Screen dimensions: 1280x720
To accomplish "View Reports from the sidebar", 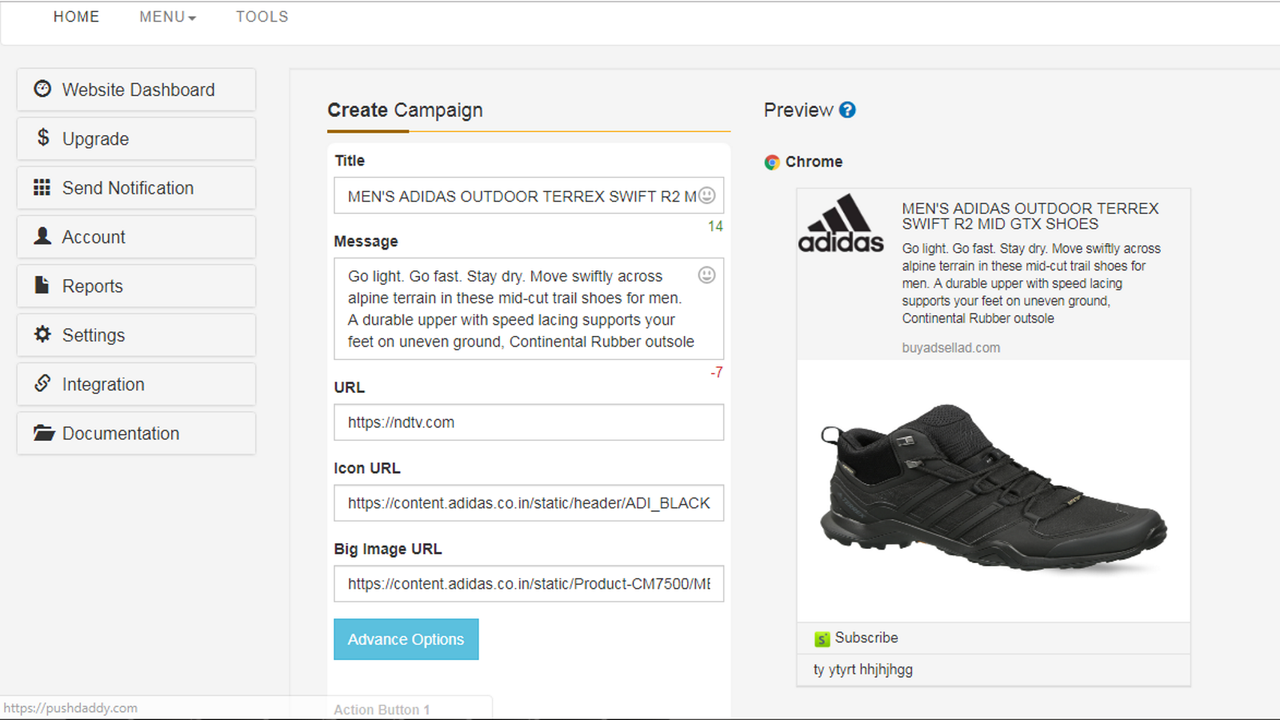I will 136,286.
